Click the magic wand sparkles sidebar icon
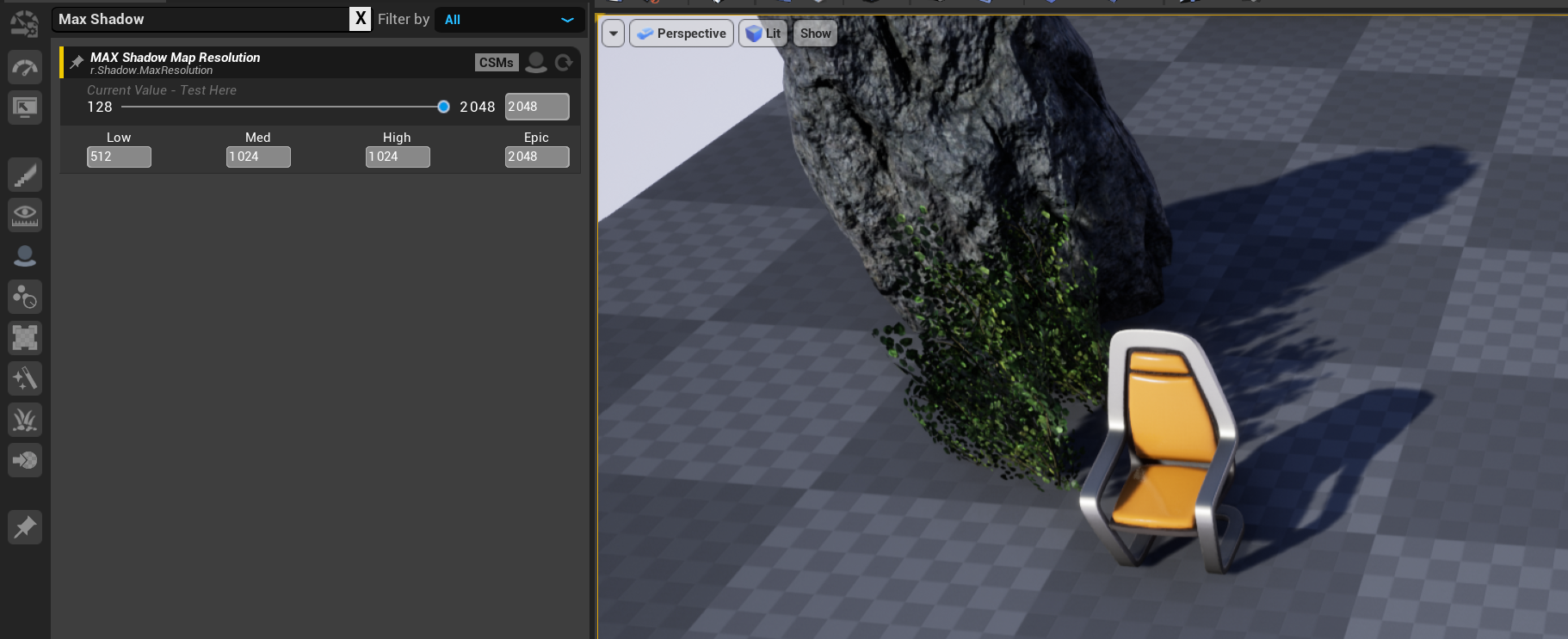This screenshot has height=639, width=1568. 25,378
